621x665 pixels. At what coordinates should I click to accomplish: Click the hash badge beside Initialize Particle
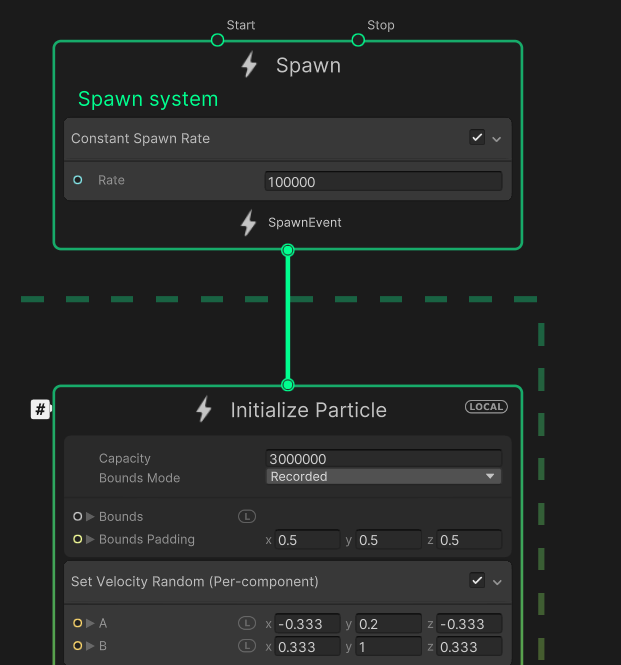pyautogui.click(x=40, y=409)
